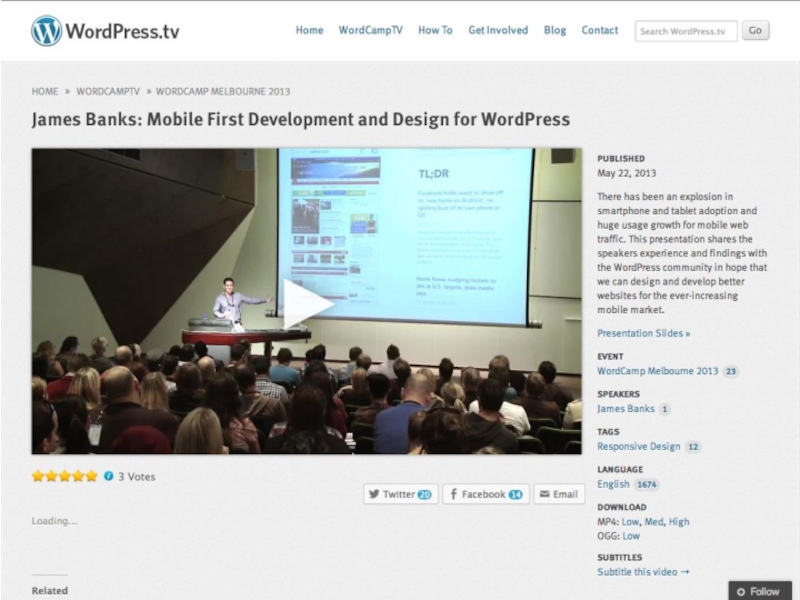The image size is (800, 600).
Task: Open the James Banks speaker link
Action: tap(626, 409)
